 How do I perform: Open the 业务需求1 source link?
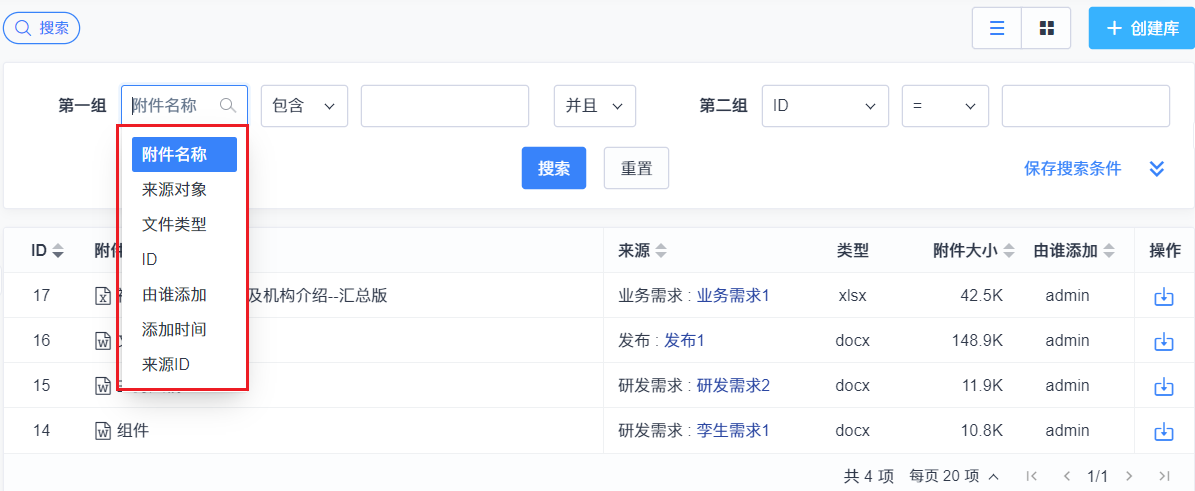[x=733, y=296]
